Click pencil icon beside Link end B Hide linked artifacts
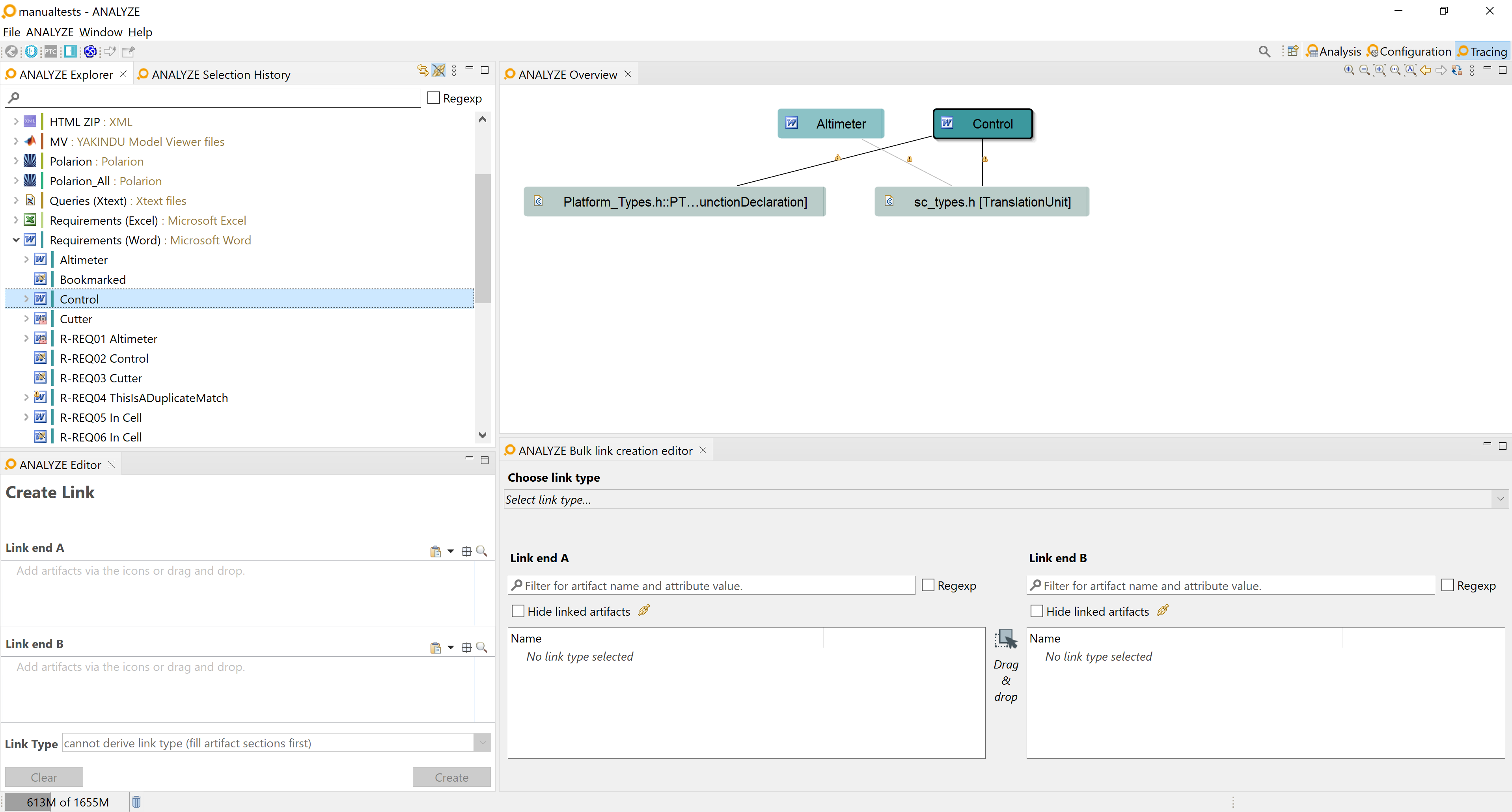The width and height of the screenshot is (1512, 812). pyautogui.click(x=1163, y=611)
